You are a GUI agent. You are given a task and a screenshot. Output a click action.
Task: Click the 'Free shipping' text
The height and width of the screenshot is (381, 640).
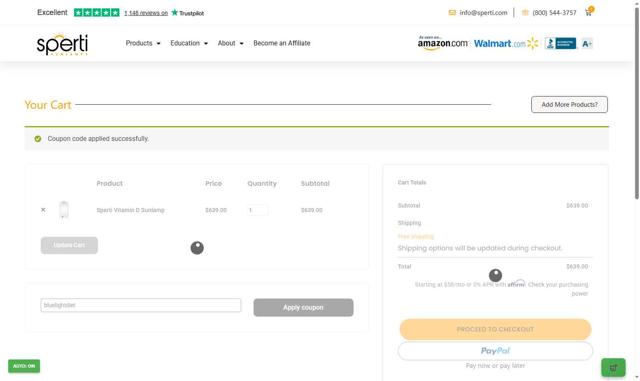pos(416,236)
